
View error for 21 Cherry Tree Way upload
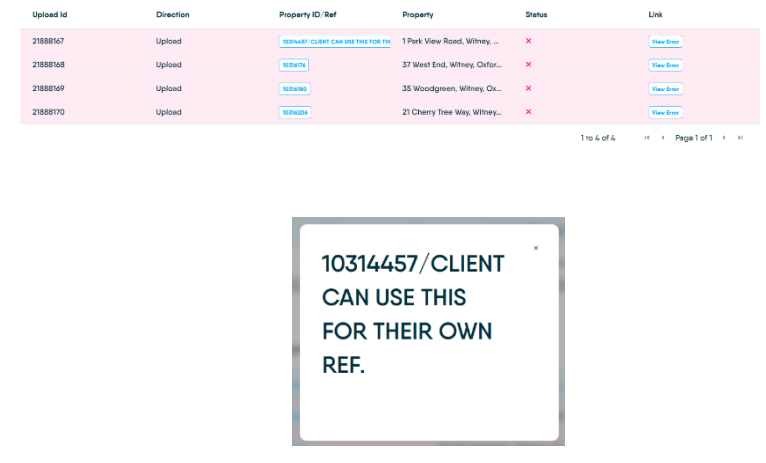point(665,113)
